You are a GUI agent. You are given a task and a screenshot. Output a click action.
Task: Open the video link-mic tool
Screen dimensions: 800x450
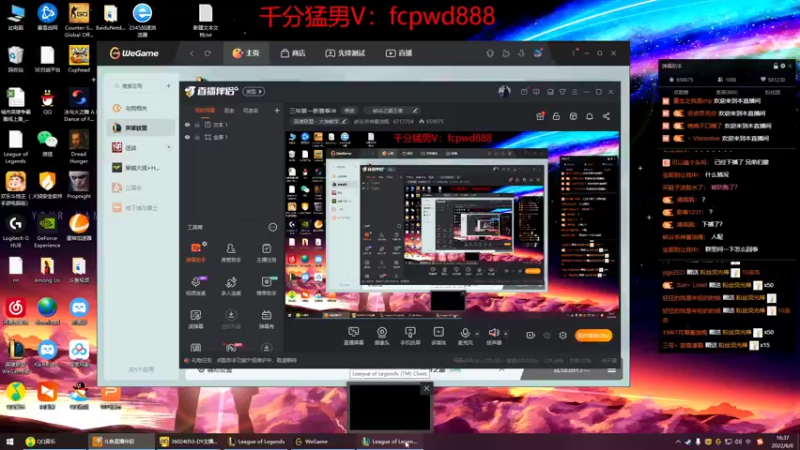[195, 286]
